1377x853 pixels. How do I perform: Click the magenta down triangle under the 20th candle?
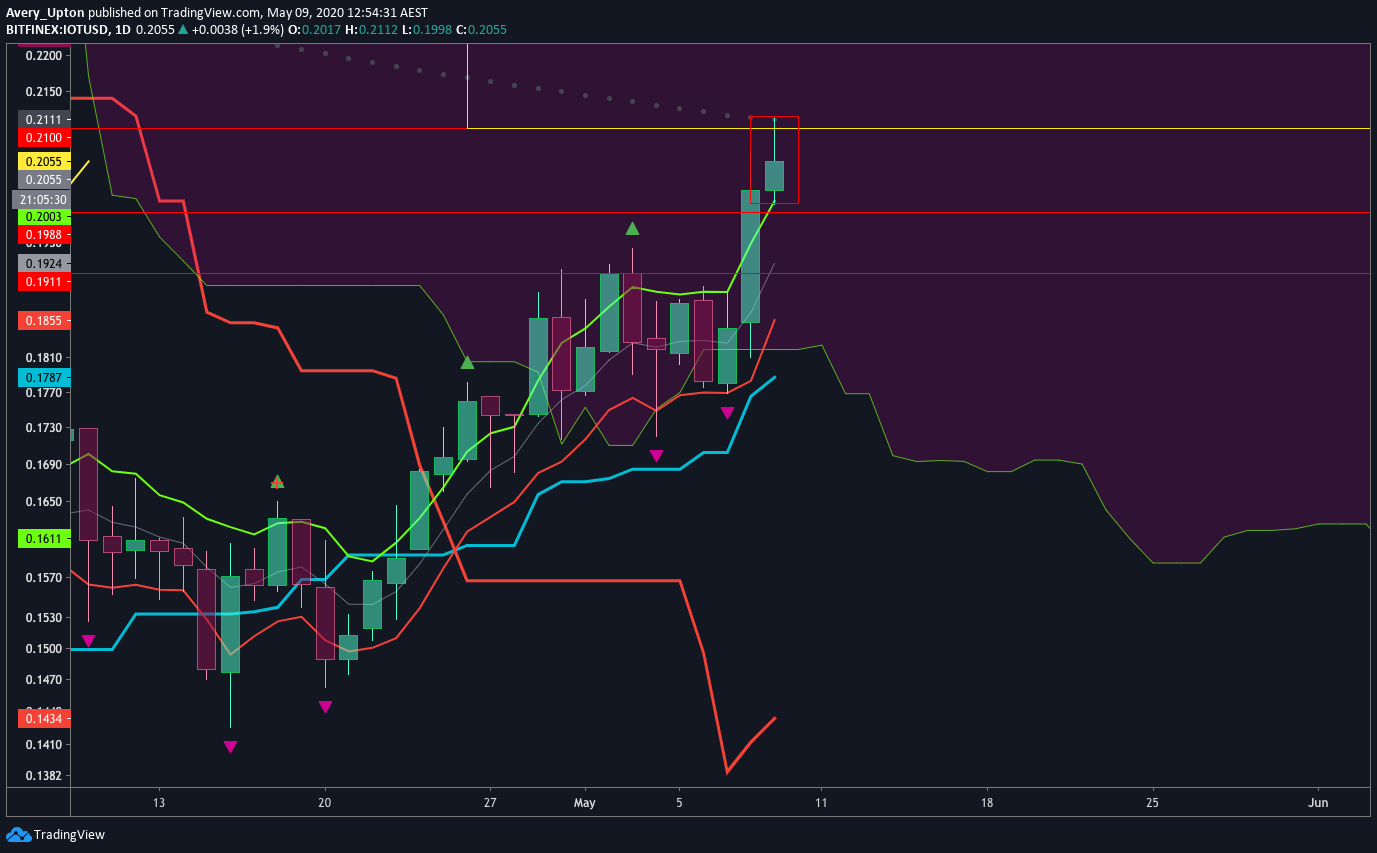[x=325, y=707]
